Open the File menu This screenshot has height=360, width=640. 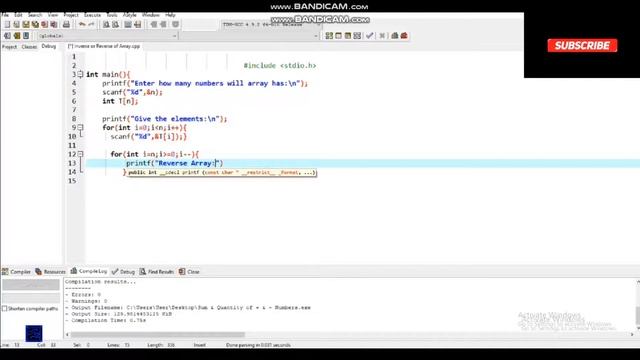5,15
